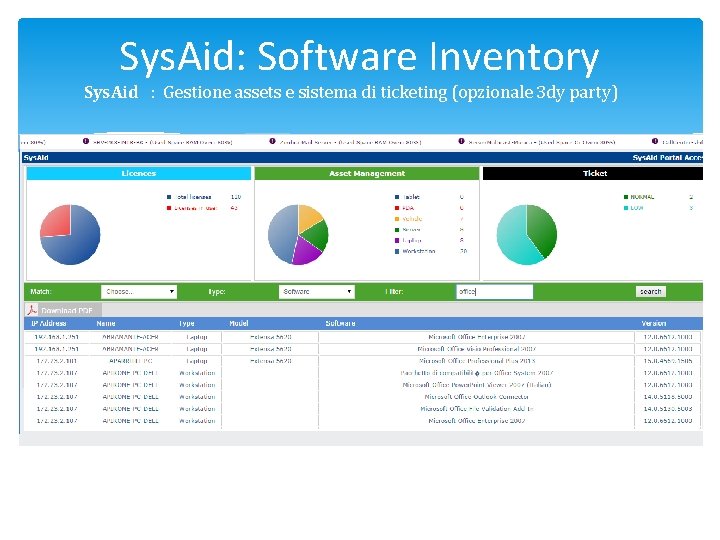The width and height of the screenshot is (720, 540).
Task: Sort by the Version column header
Action: tap(654, 323)
